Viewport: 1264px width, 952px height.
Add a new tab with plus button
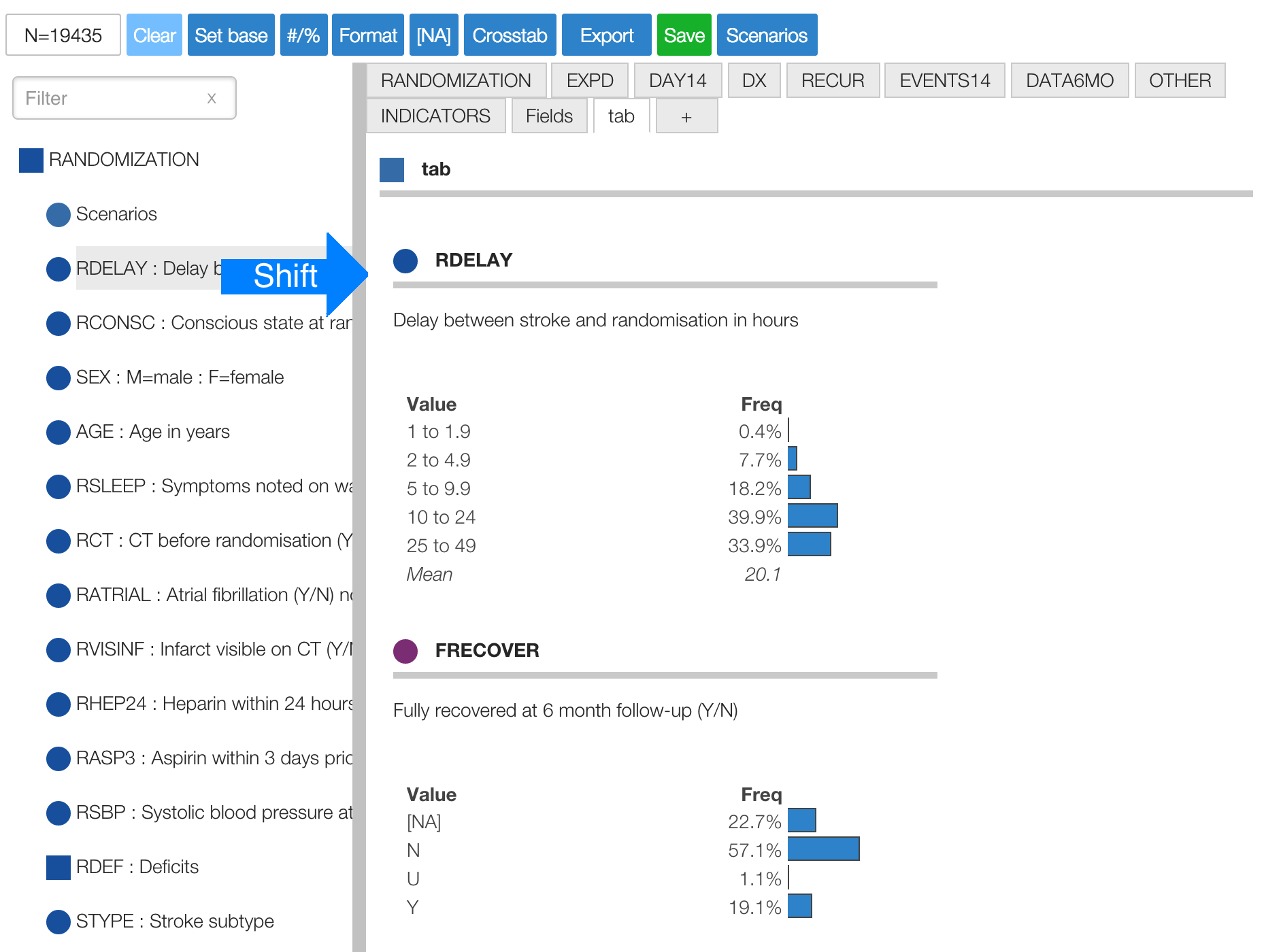[686, 116]
